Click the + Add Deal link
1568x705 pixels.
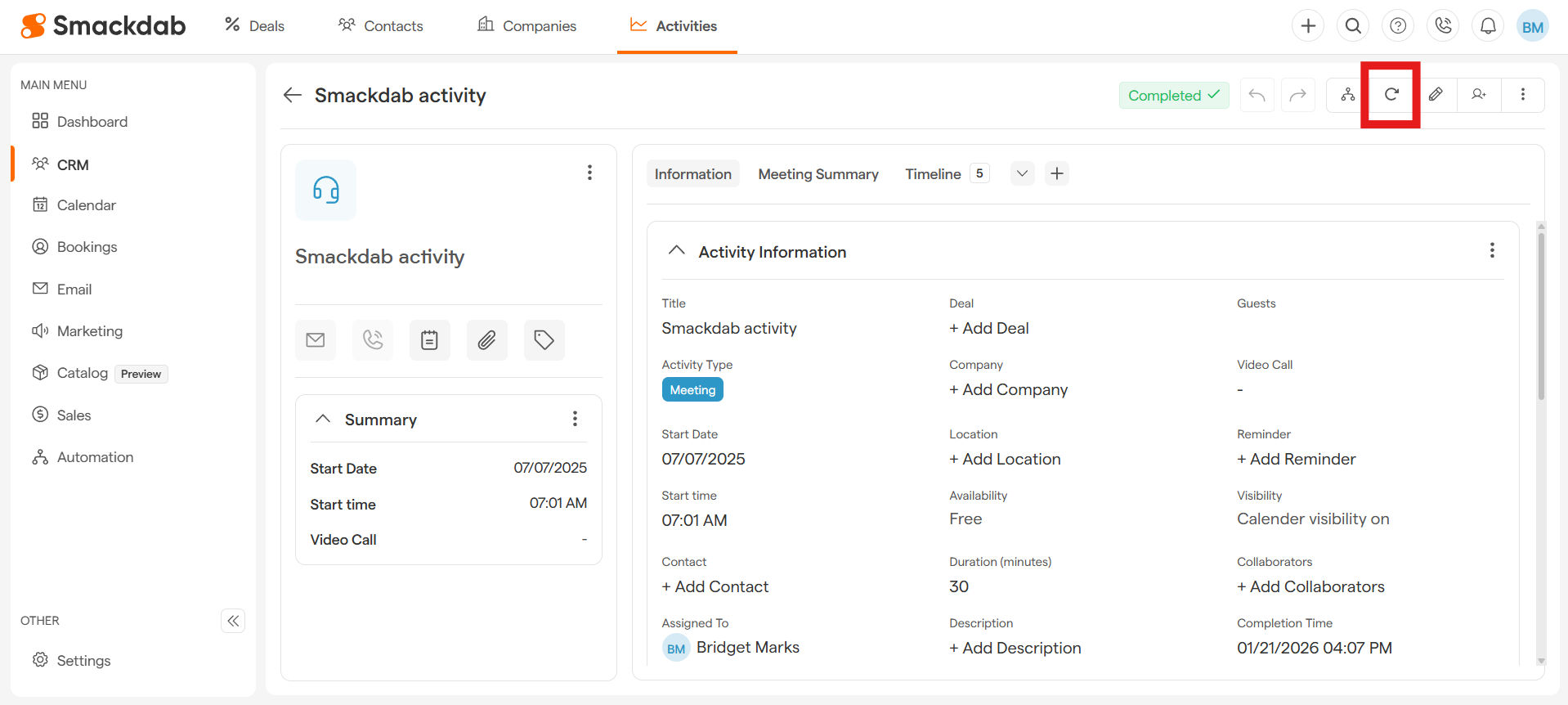(x=988, y=328)
